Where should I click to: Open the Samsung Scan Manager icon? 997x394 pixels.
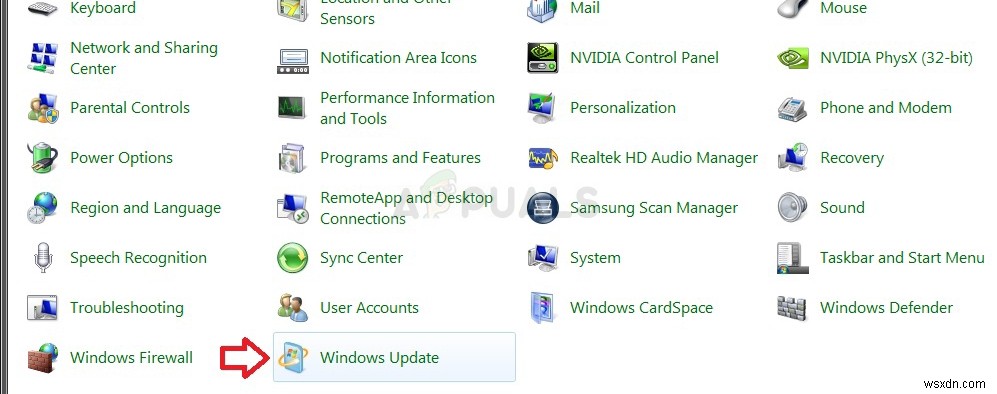(x=543, y=208)
